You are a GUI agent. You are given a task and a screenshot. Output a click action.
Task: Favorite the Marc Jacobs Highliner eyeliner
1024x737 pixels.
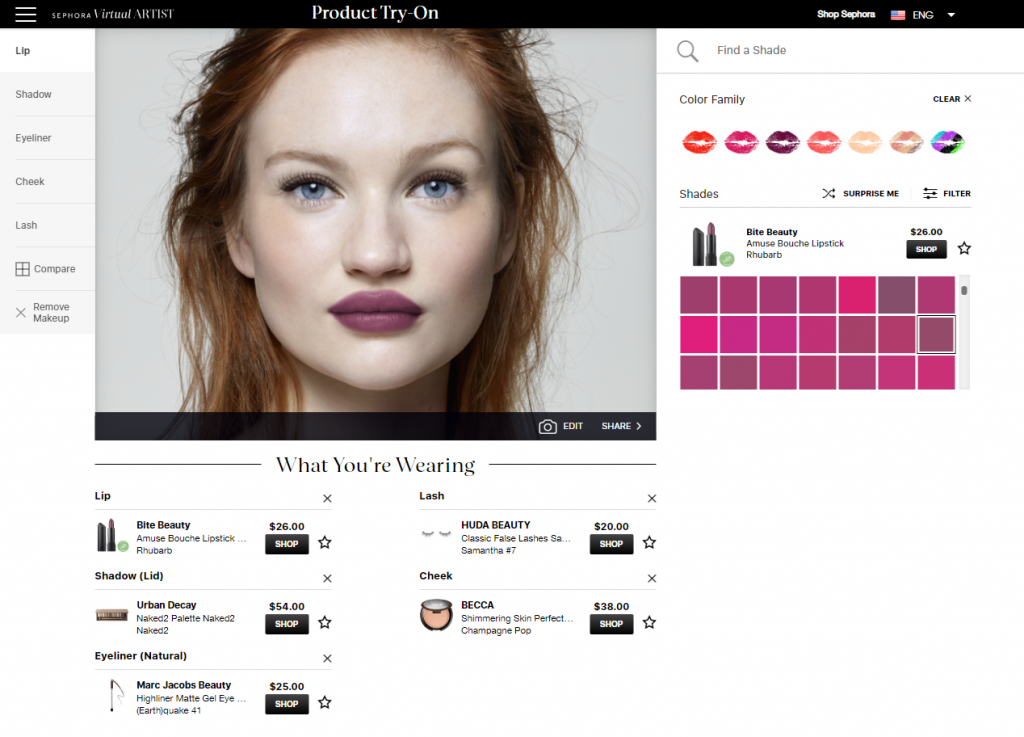coord(325,702)
